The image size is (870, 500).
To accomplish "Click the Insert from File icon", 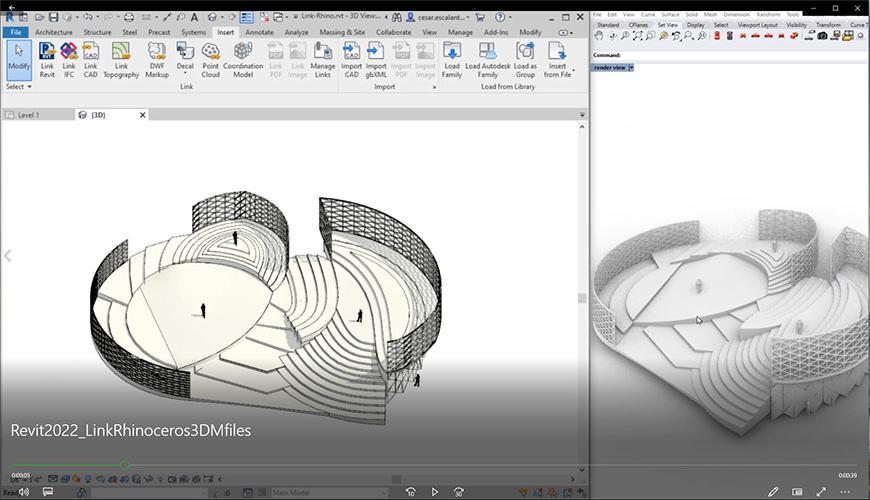I will pos(557,51).
